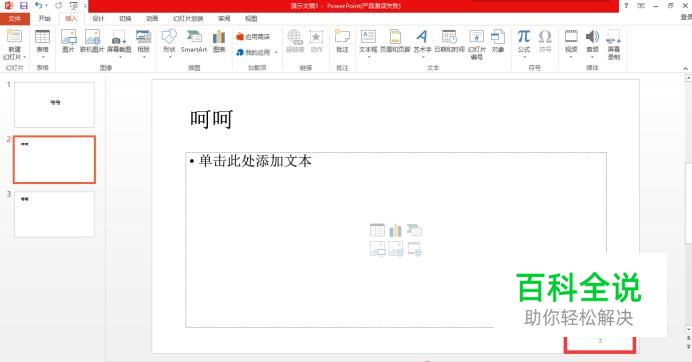This screenshot has width=692, height=362.
Task: Click the Help question mark icon
Action: click(x=626, y=6)
